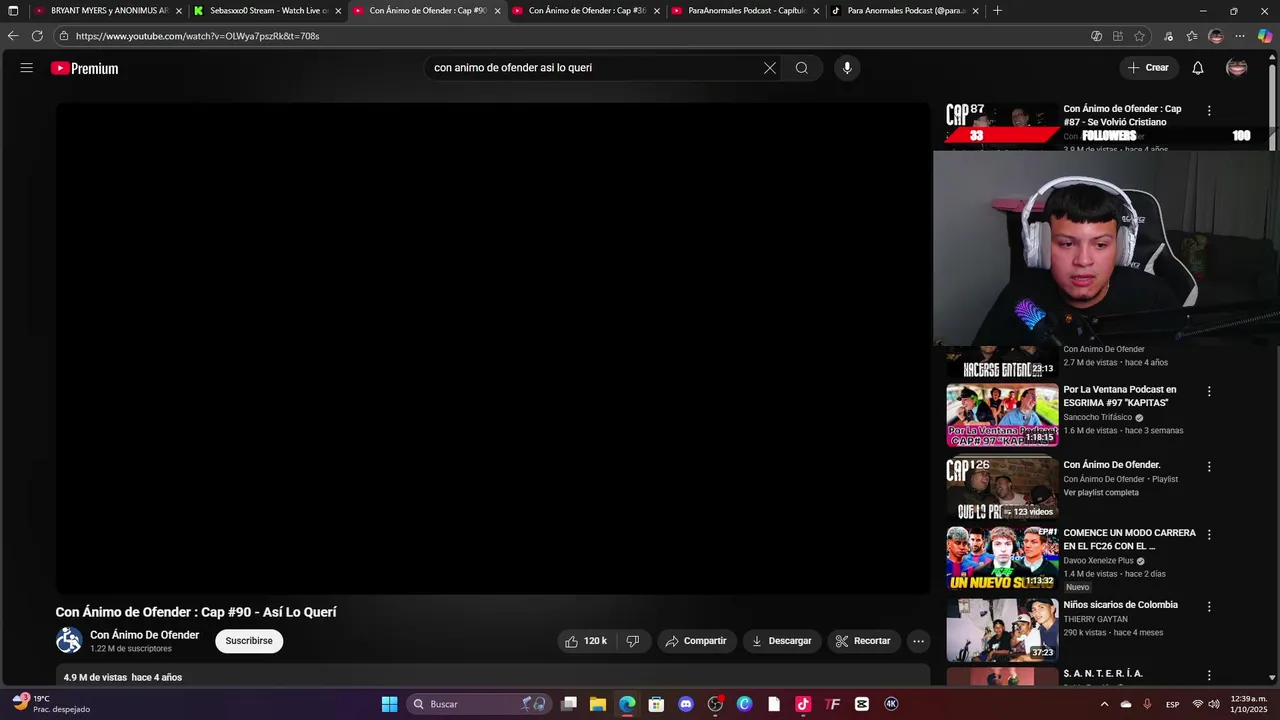Image resolution: width=1280 pixels, height=720 pixels.
Task: Open the Crear menu
Action: coord(1148,68)
